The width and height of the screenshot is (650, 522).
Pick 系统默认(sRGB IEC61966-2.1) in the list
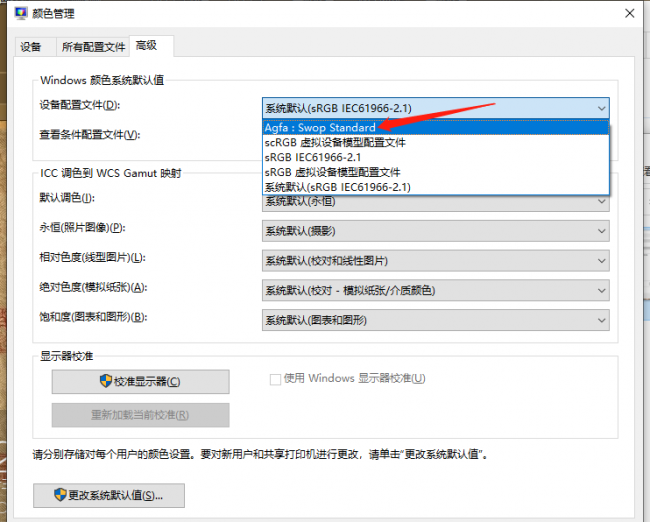point(436,187)
